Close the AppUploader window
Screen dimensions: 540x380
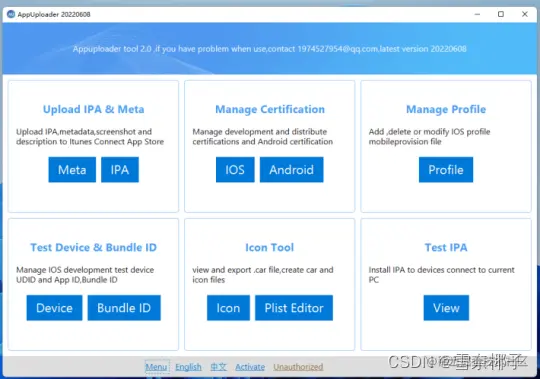[525, 14]
